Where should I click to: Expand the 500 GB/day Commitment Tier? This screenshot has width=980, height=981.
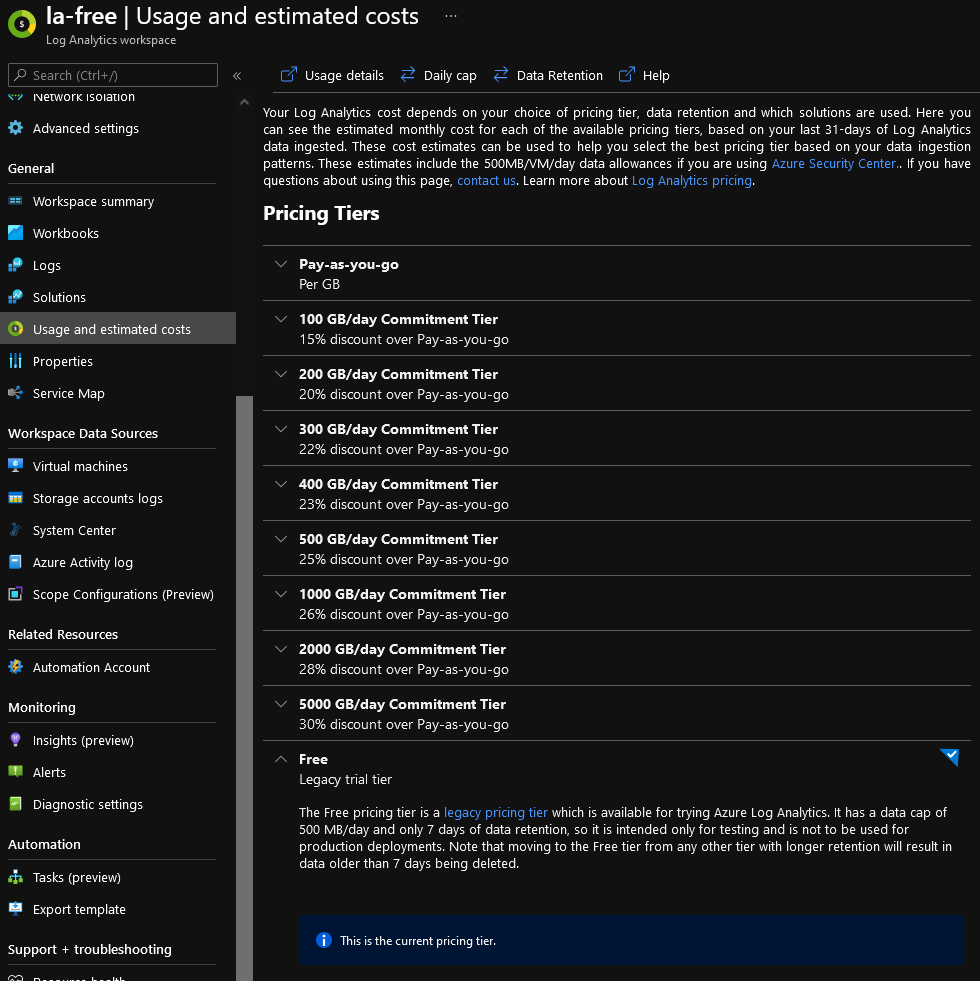(x=281, y=539)
